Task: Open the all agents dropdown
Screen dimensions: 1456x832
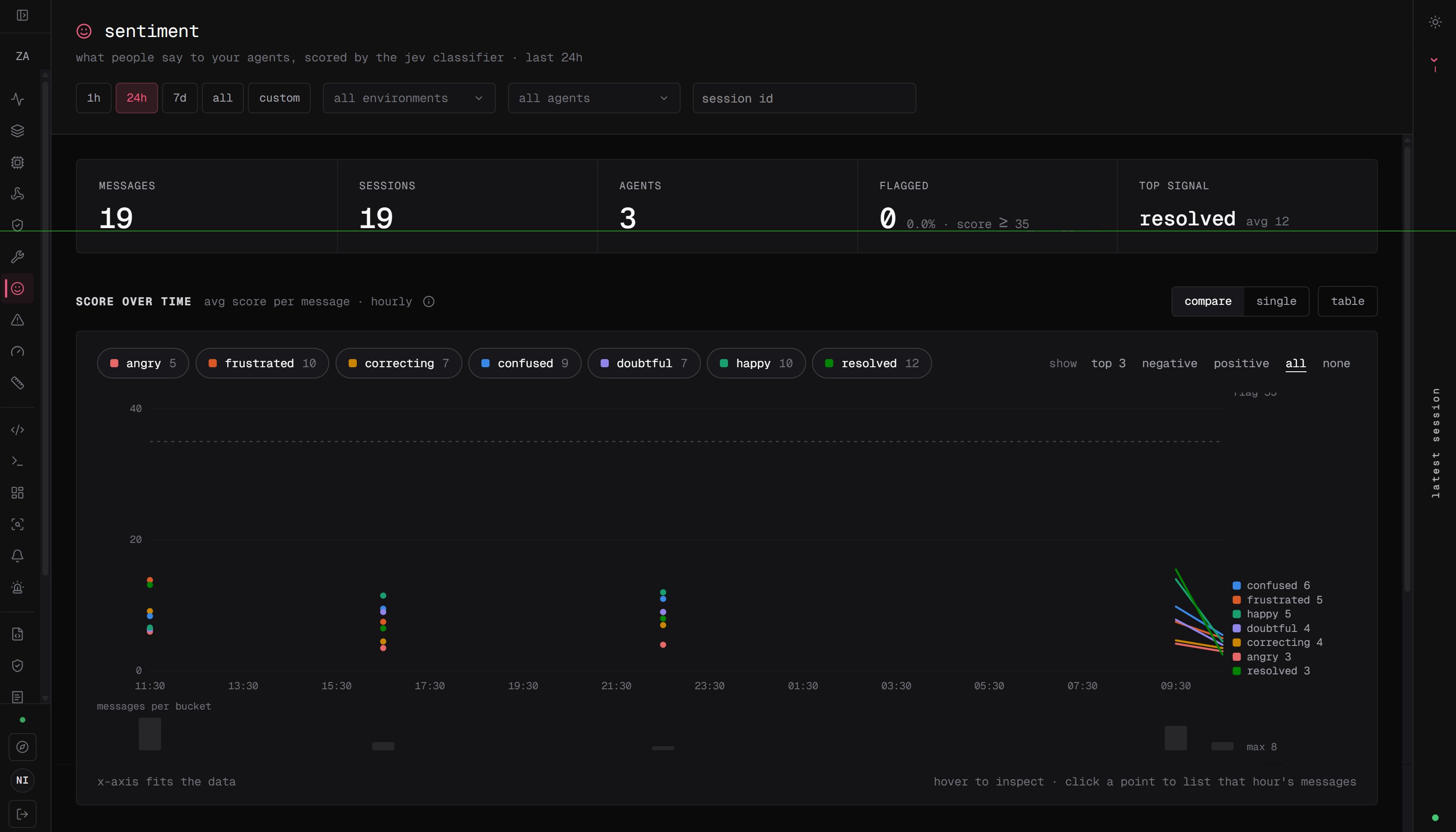Action: (x=594, y=98)
